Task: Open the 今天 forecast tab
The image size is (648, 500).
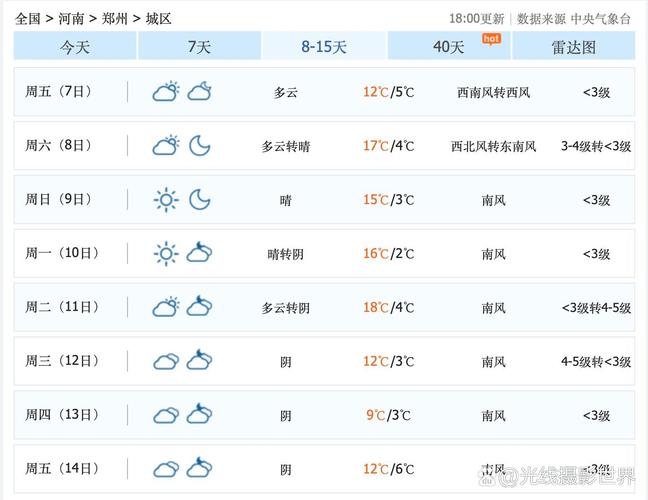Action: coord(75,46)
